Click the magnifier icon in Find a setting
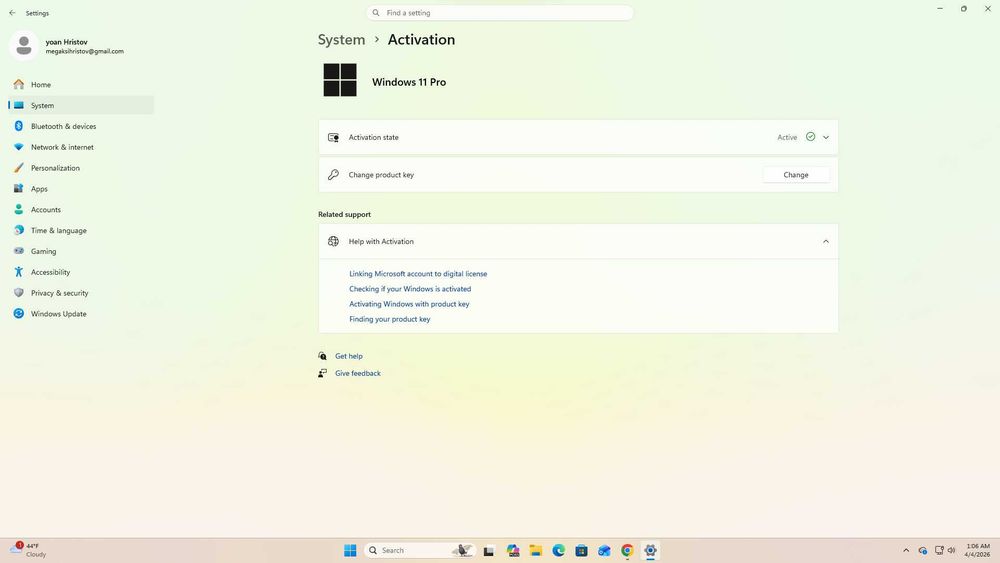Image resolution: width=1000 pixels, height=563 pixels. pyautogui.click(x=376, y=13)
